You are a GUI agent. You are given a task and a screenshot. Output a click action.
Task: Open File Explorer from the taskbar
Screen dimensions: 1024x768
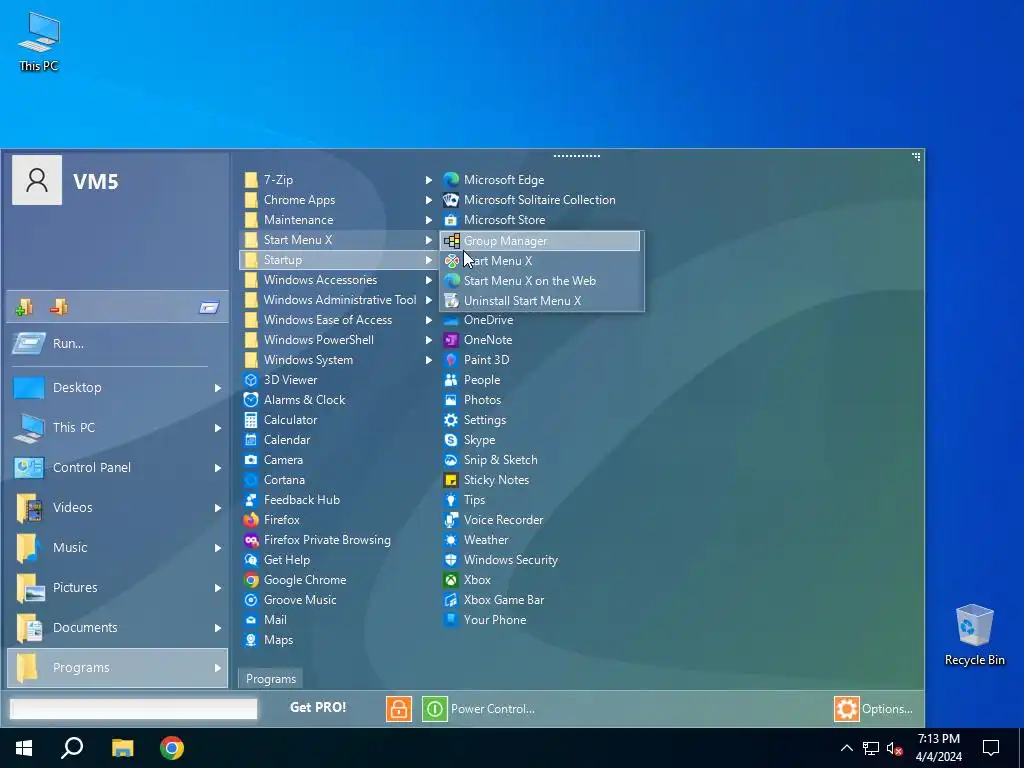point(122,748)
